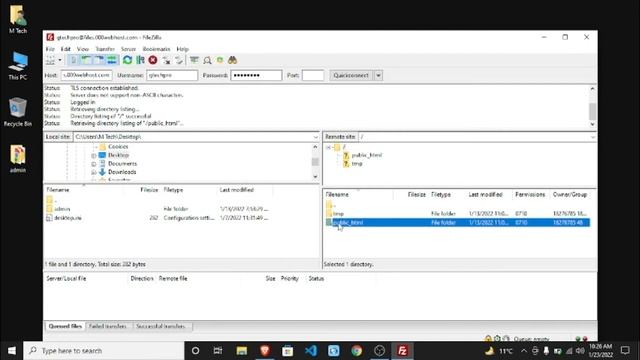
Task: Sort local list by Last modified column
Action: point(237,190)
